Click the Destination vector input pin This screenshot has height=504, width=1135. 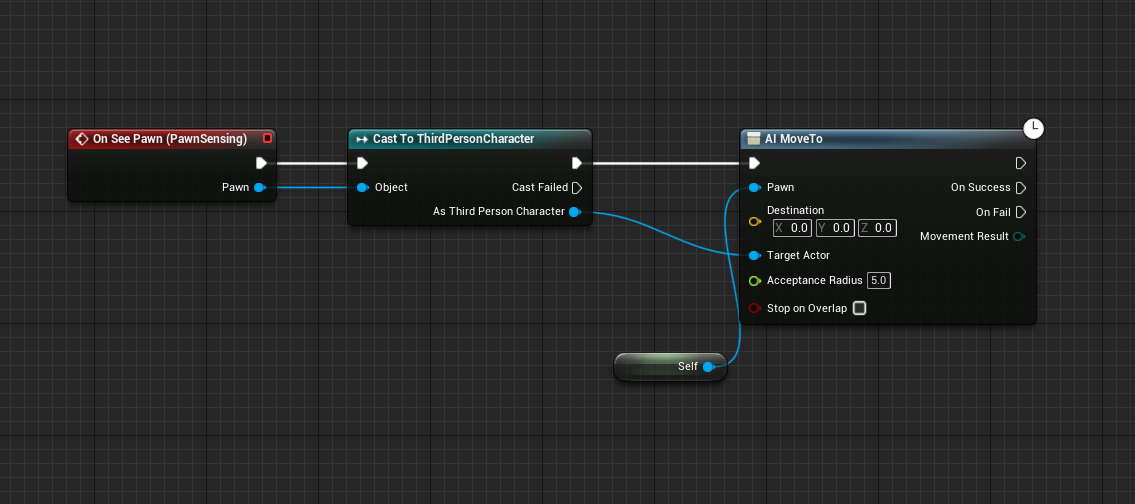[x=755, y=221]
